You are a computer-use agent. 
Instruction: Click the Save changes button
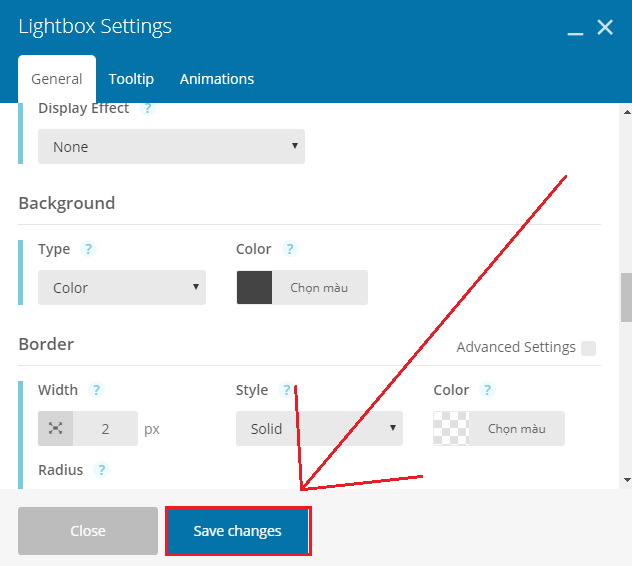pyautogui.click(x=238, y=531)
